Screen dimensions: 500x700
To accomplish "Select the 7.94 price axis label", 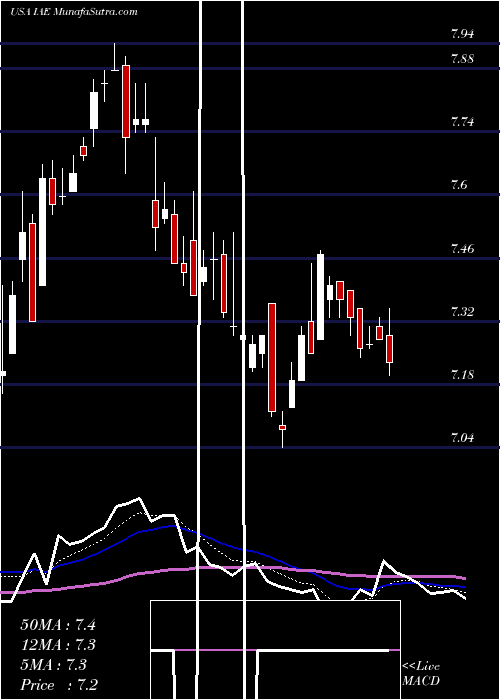I will (462, 33).
